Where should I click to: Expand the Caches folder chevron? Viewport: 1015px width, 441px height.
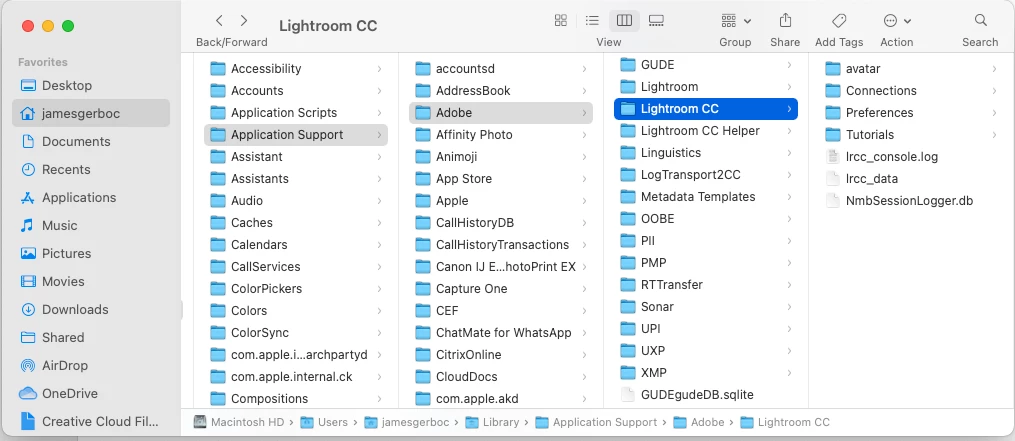pyautogui.click(x=379, y=223)
